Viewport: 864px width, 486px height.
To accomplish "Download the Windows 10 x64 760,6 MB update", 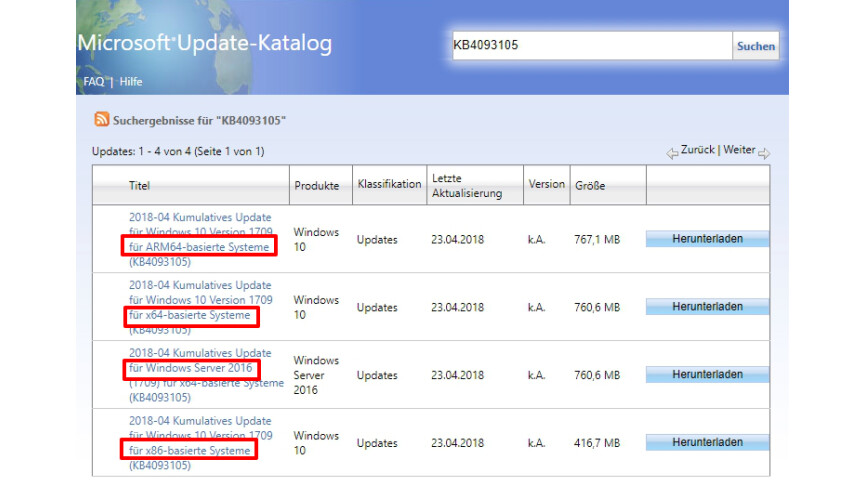I will tap(708, 306).
